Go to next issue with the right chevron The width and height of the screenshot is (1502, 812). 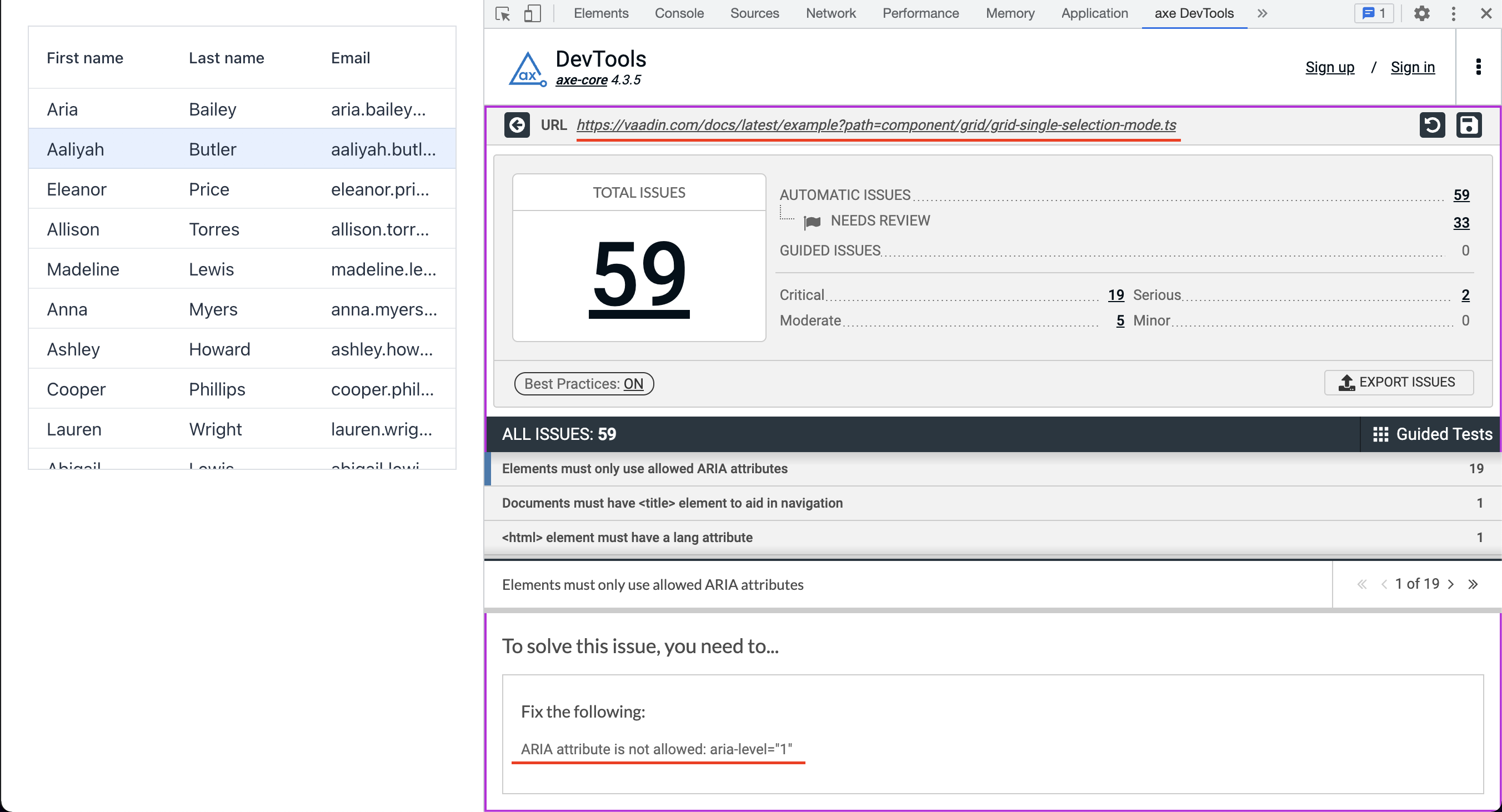point(1451,584)
